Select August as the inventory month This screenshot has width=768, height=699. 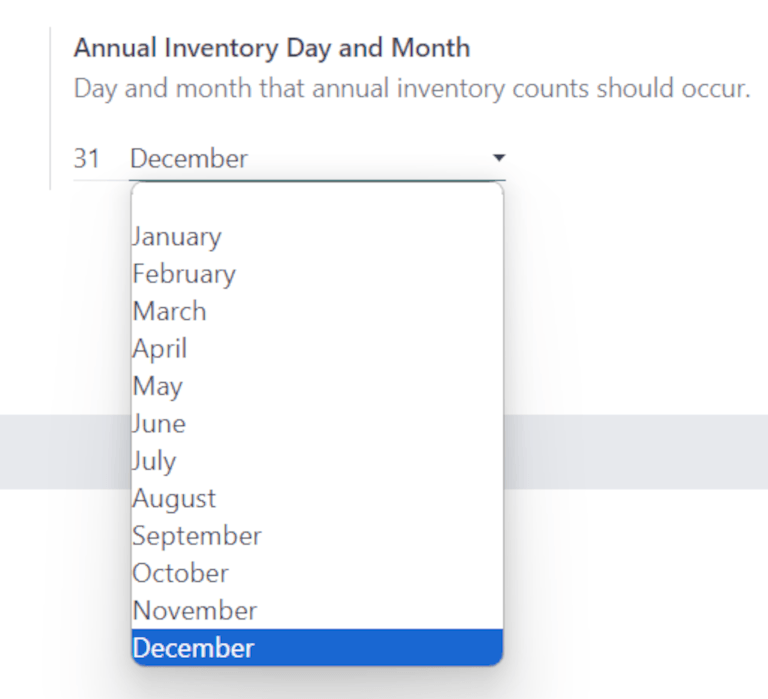175,498
